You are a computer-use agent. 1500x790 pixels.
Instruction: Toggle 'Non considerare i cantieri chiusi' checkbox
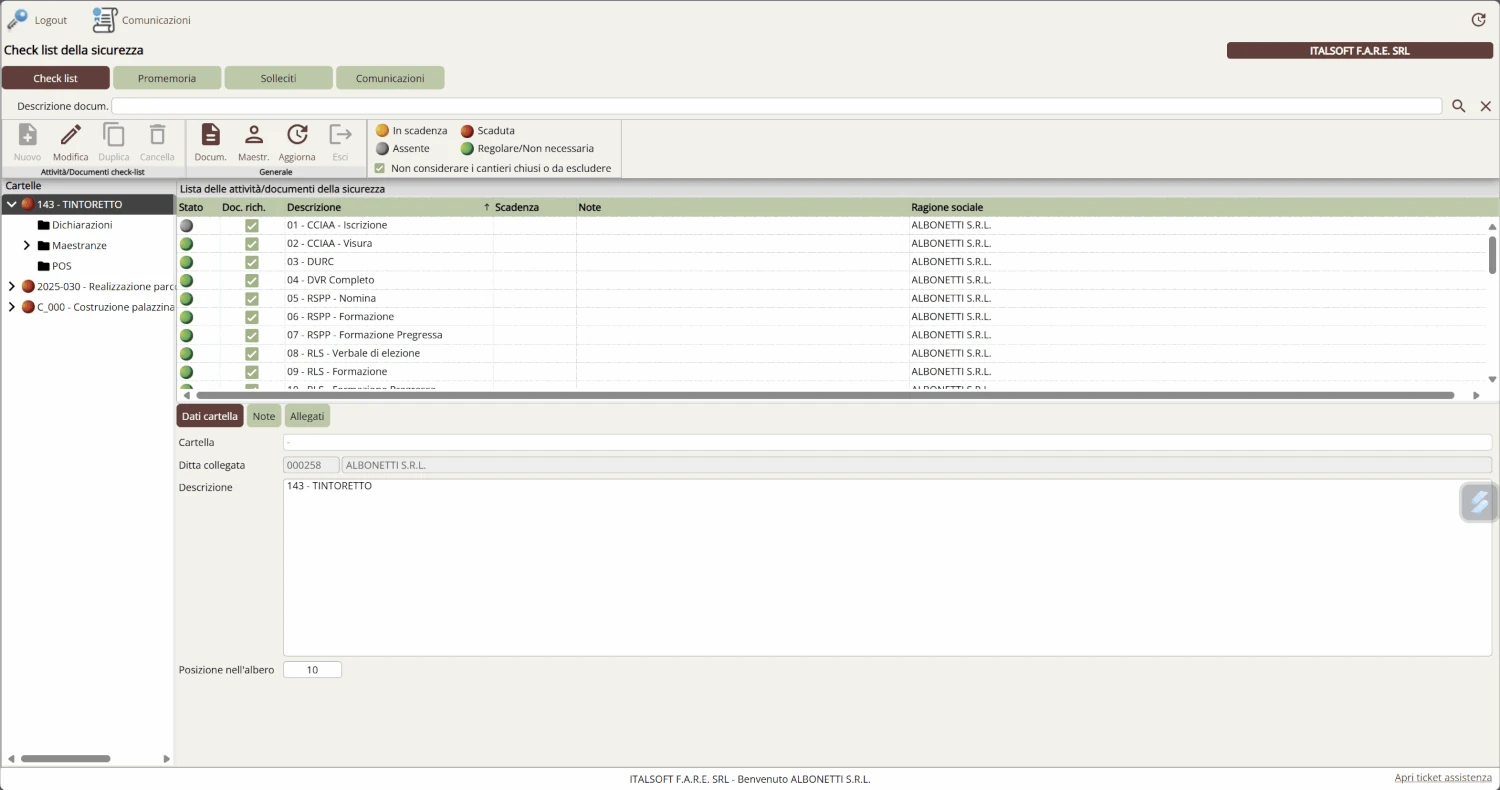click(380, 168)
